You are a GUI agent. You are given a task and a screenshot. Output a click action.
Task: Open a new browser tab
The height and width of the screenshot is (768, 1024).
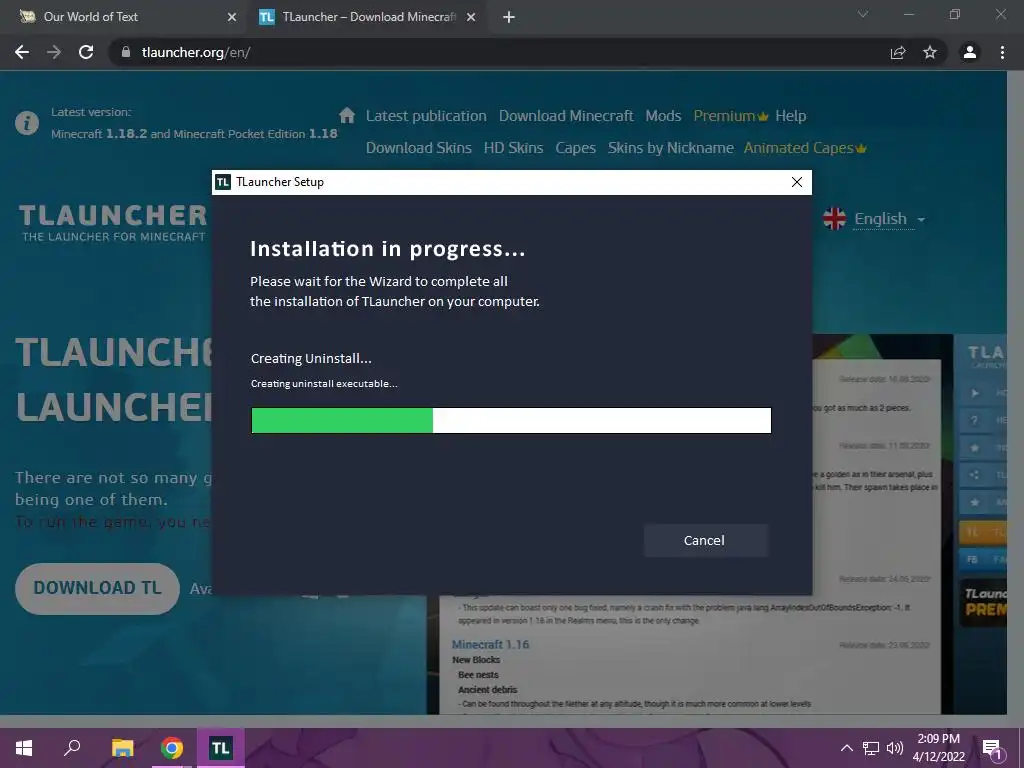tap(509, 17)
